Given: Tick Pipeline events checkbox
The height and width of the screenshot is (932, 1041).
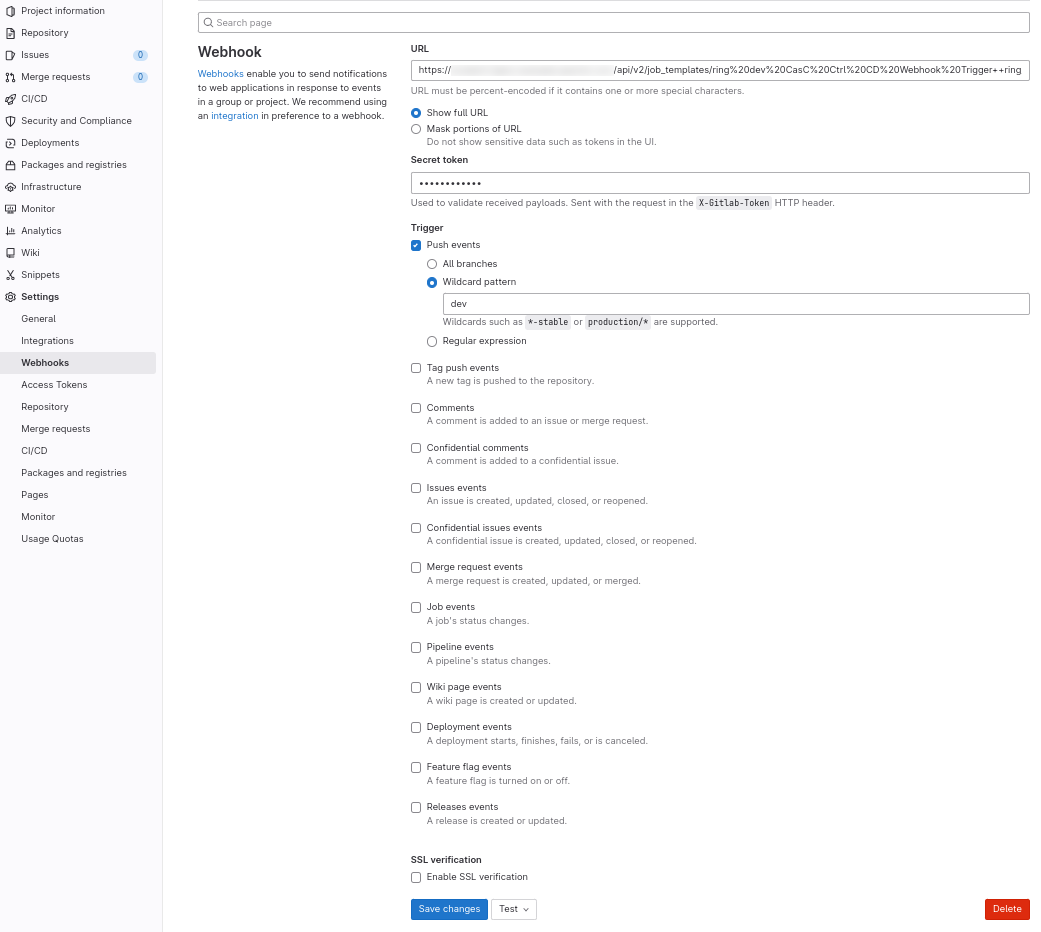Looking at the screenshot, I should [x=416, y=647].
